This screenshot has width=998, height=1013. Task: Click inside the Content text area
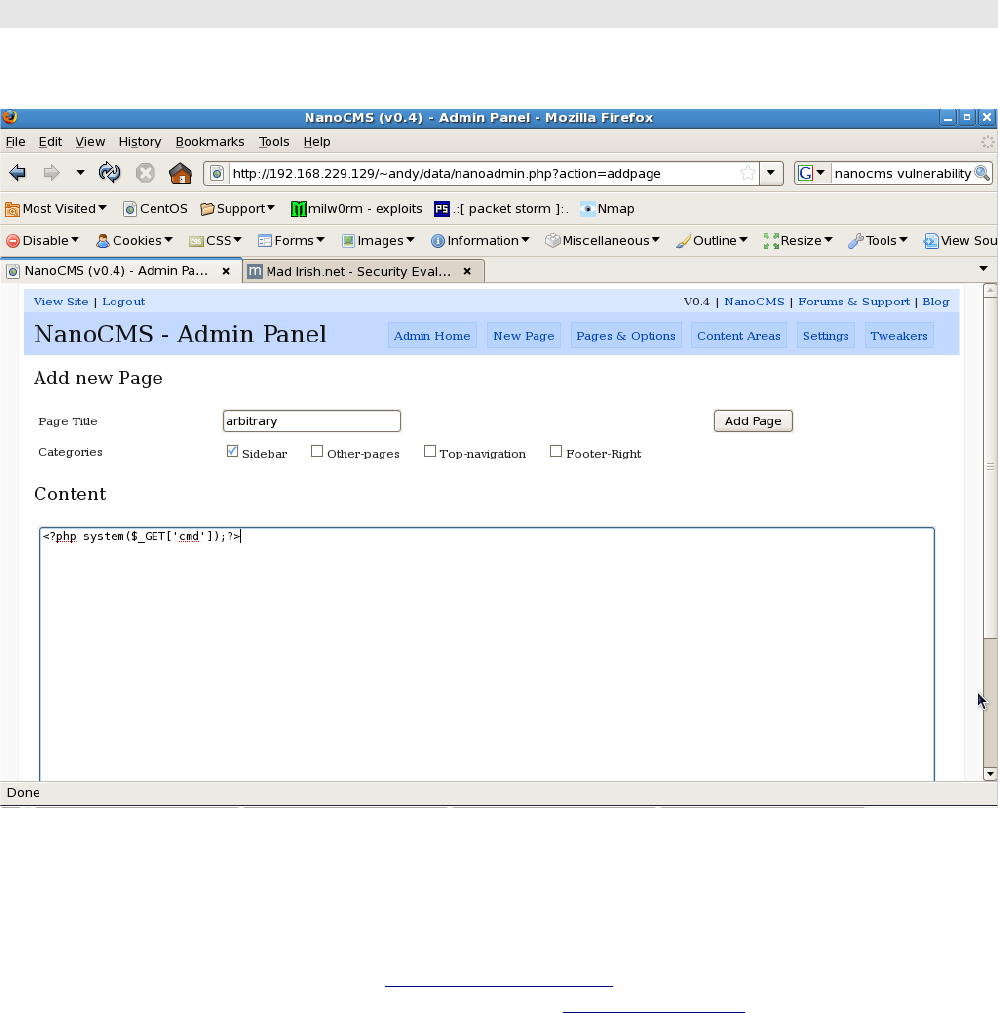[487, 654]
